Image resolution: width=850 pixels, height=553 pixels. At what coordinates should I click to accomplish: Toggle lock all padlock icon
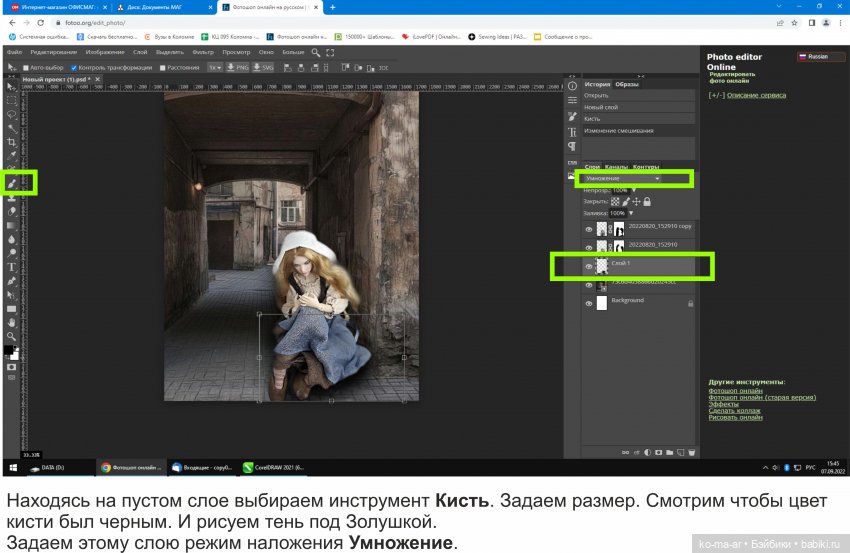[x=647, y=202]
